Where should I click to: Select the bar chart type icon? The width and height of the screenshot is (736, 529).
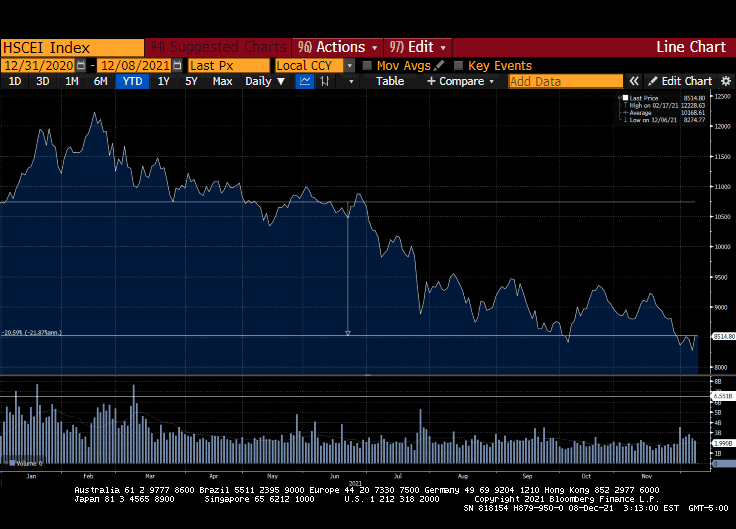pos(324,81)
